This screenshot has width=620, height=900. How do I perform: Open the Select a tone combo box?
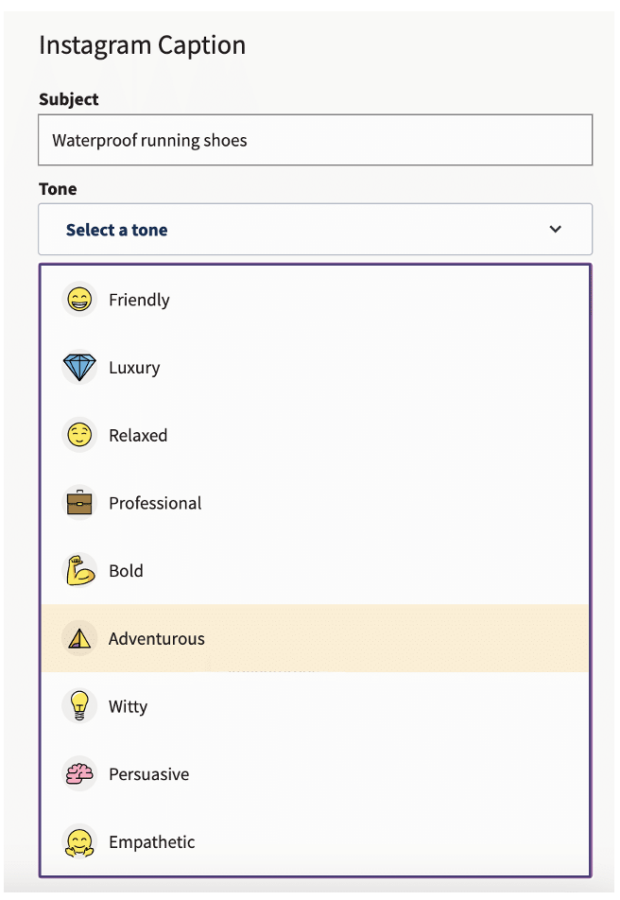(315, 229)
